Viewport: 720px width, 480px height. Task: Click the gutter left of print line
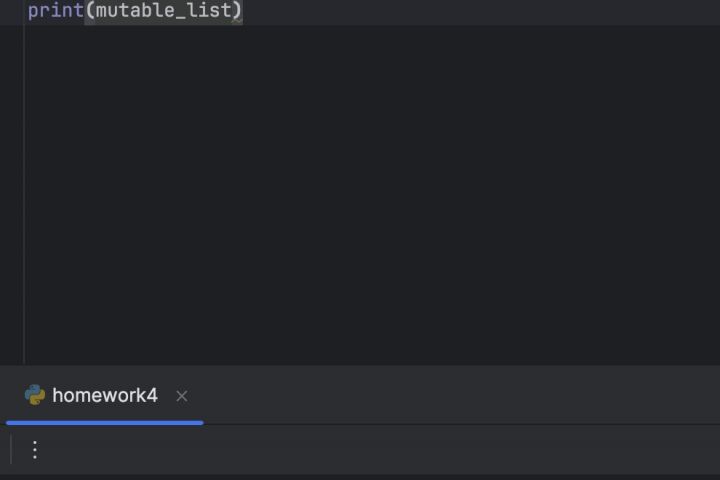[11, 11]
